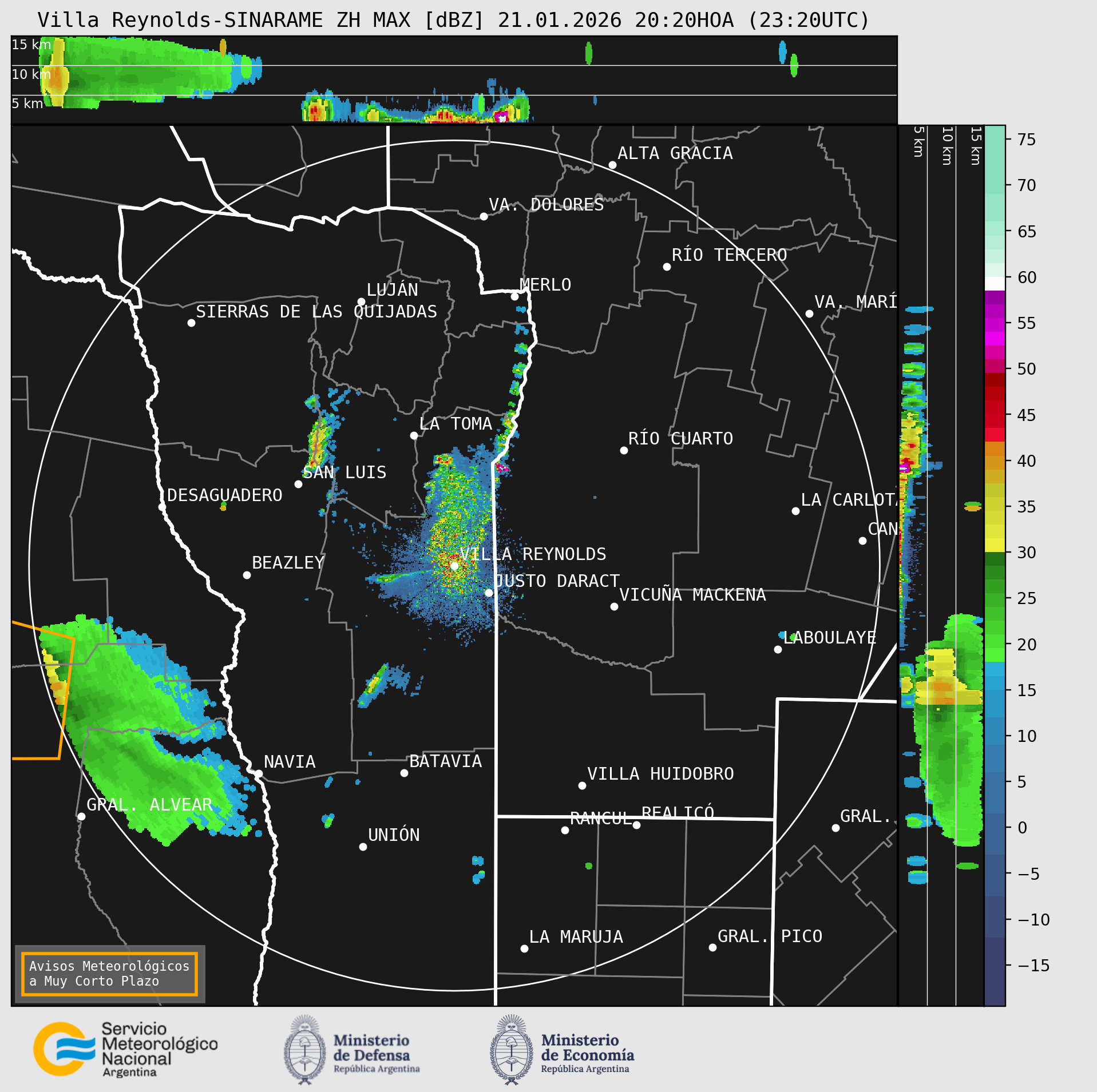Click the "LA TOMA" map label
The width and height of the screenshot is (1097, 1092).
click(x=456, y=423)
